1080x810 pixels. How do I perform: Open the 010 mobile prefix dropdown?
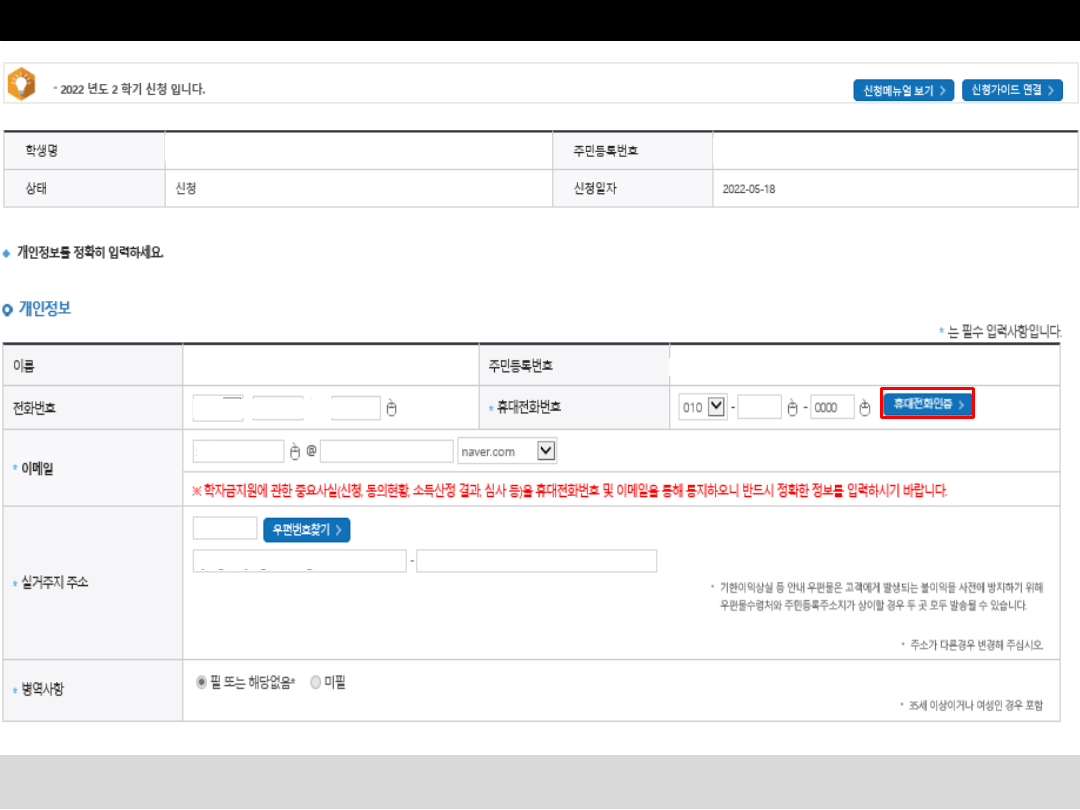pos(716,407)
